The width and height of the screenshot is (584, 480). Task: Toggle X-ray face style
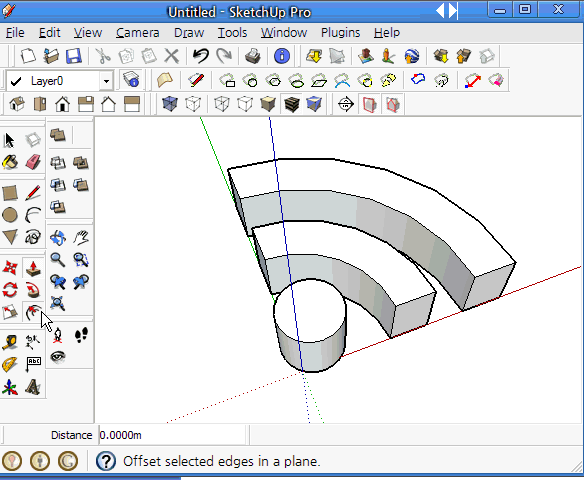coord(170,104)
